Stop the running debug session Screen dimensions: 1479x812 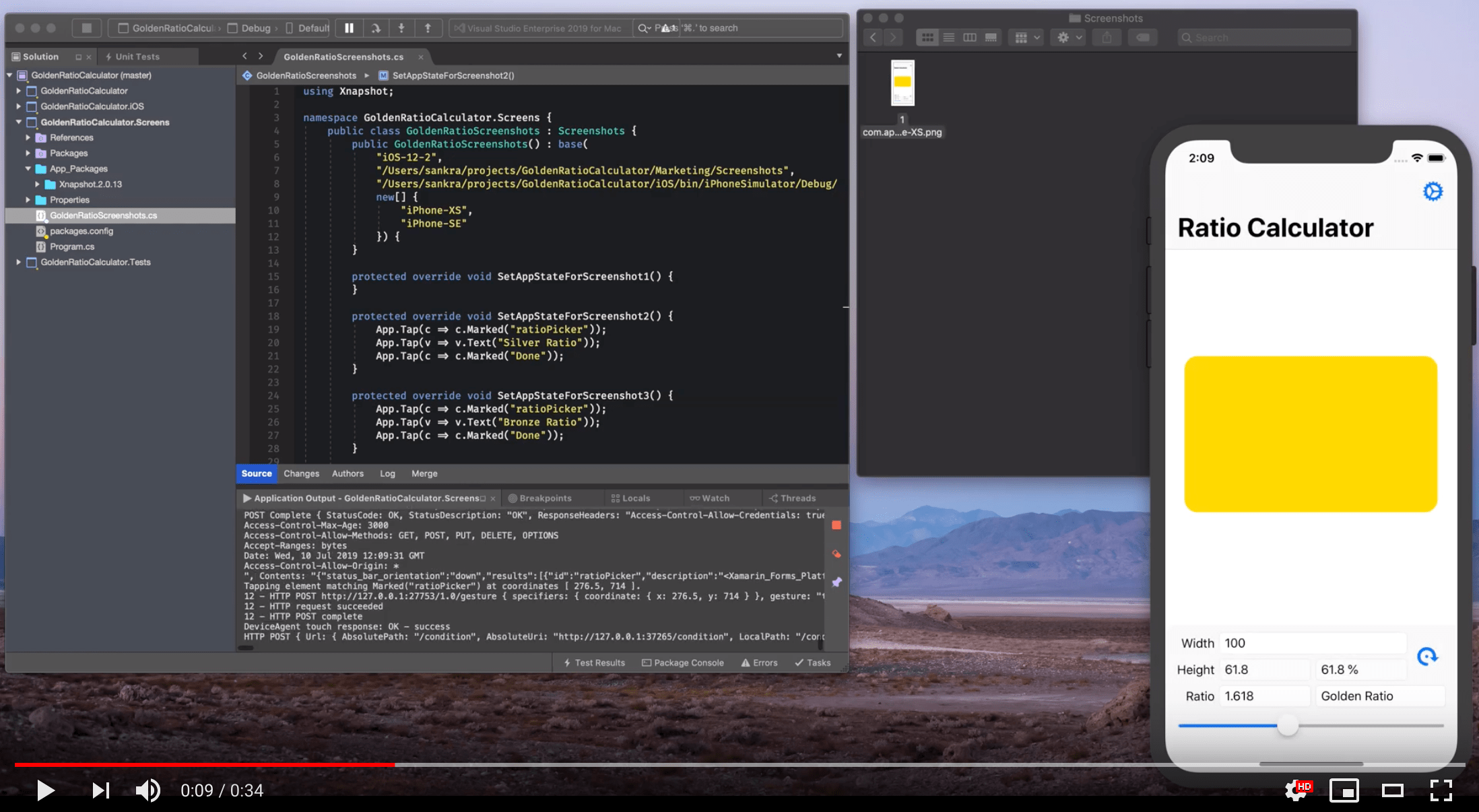(x=86, y=28)
